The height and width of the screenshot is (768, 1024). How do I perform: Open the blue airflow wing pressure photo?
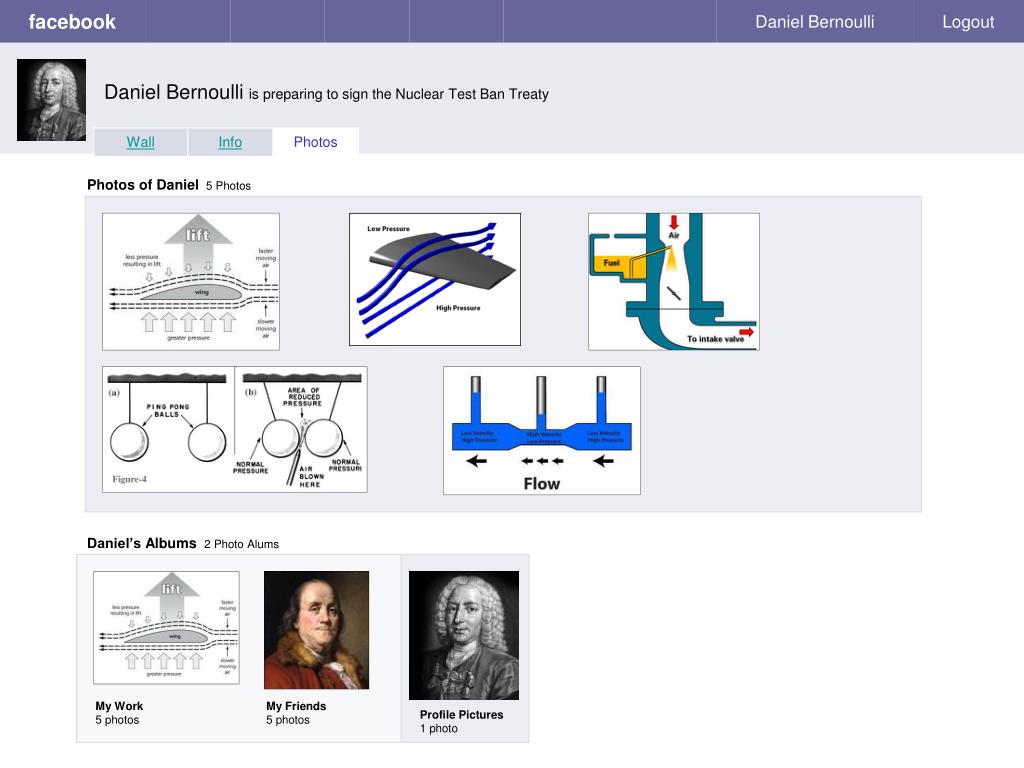434,279
